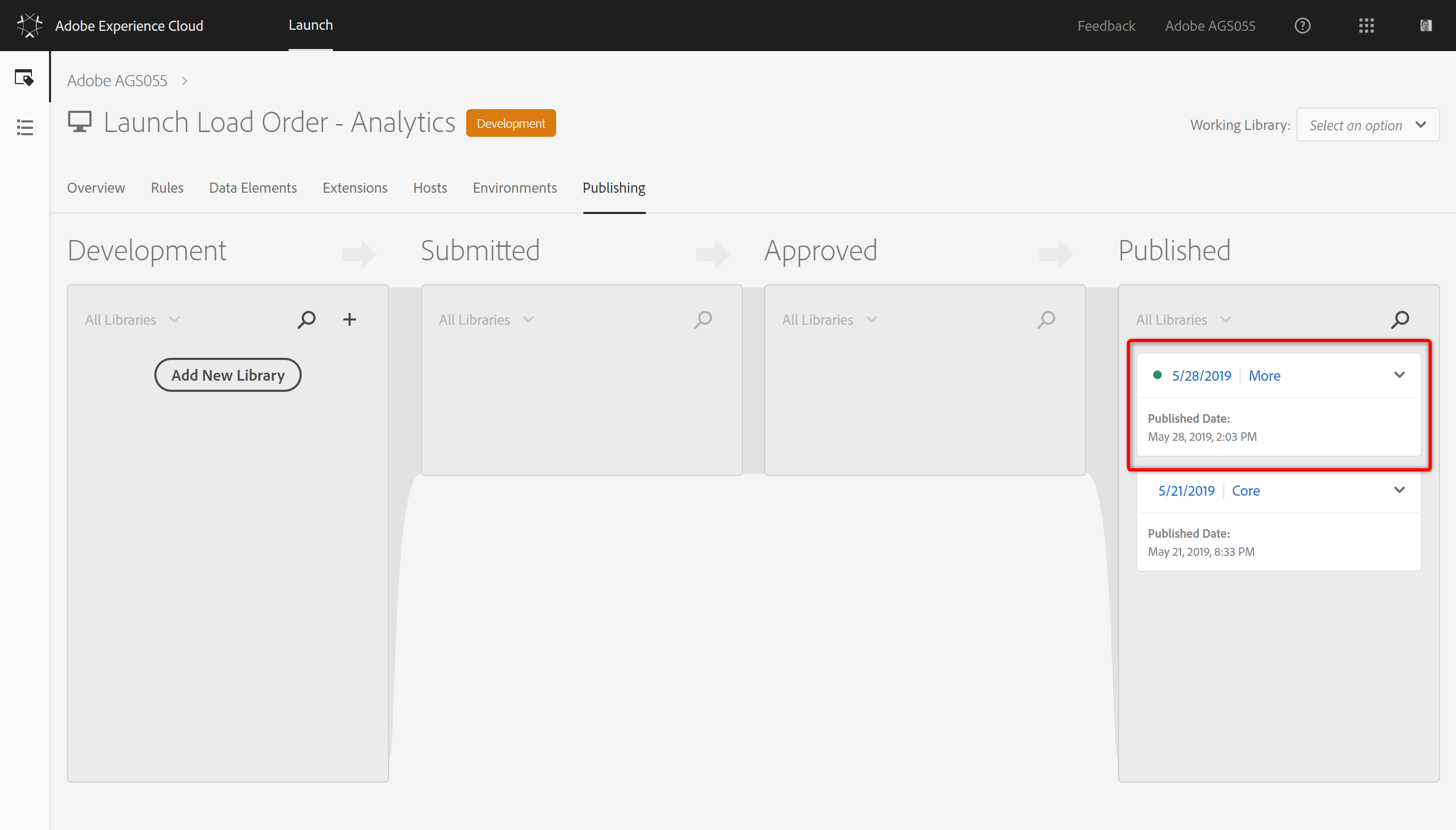Screen dimensions: 1456x830
Task: Switch to the Environments tab
Action: click(x=515, y=188)
